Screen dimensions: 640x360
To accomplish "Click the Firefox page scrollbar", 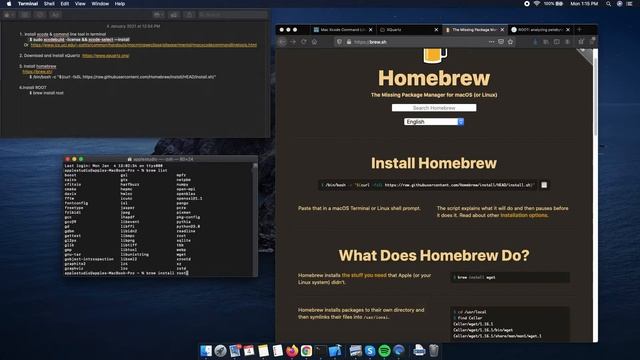I will pyautogui.click(x=596, y=96).
